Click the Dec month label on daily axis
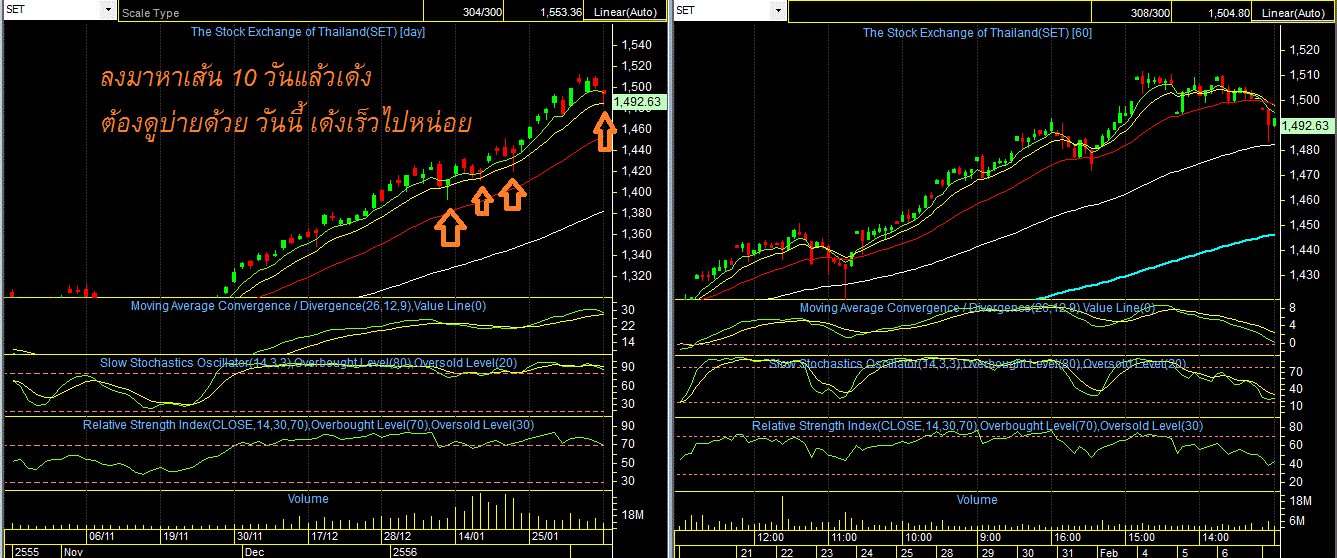 [254, 551]
